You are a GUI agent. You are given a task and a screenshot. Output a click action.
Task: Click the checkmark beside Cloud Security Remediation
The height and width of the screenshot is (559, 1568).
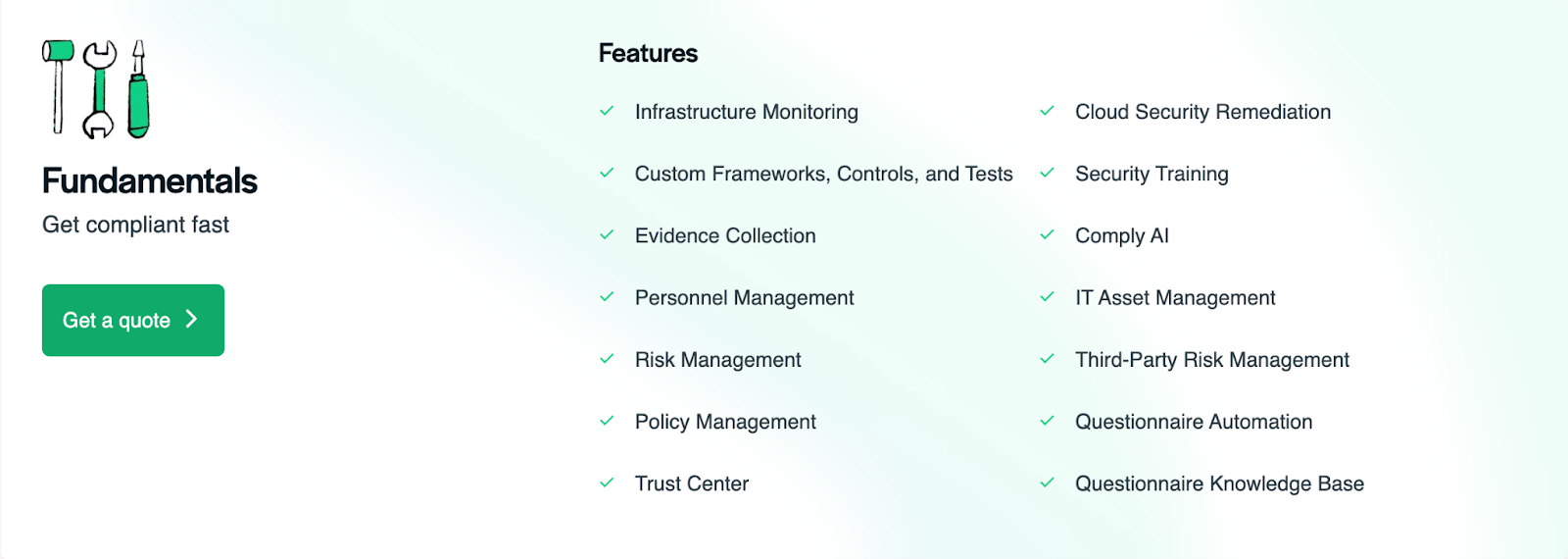tap(1047, 112)
